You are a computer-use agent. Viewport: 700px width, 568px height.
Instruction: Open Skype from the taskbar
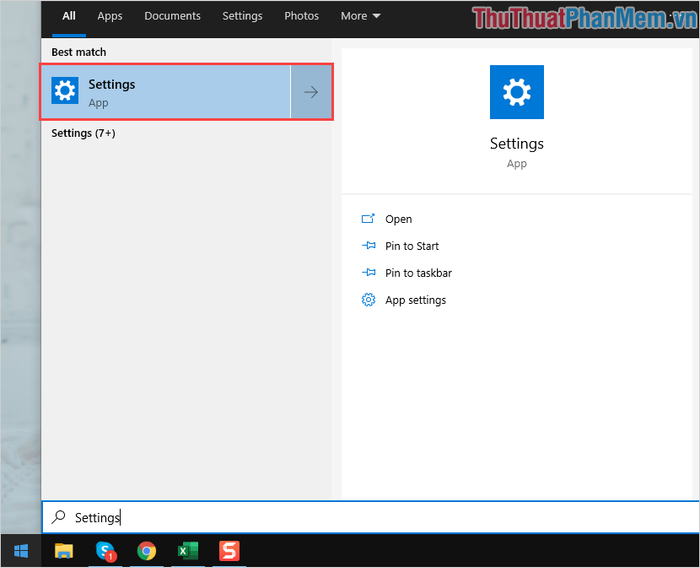pyautogui.click(x=105, y=551)
